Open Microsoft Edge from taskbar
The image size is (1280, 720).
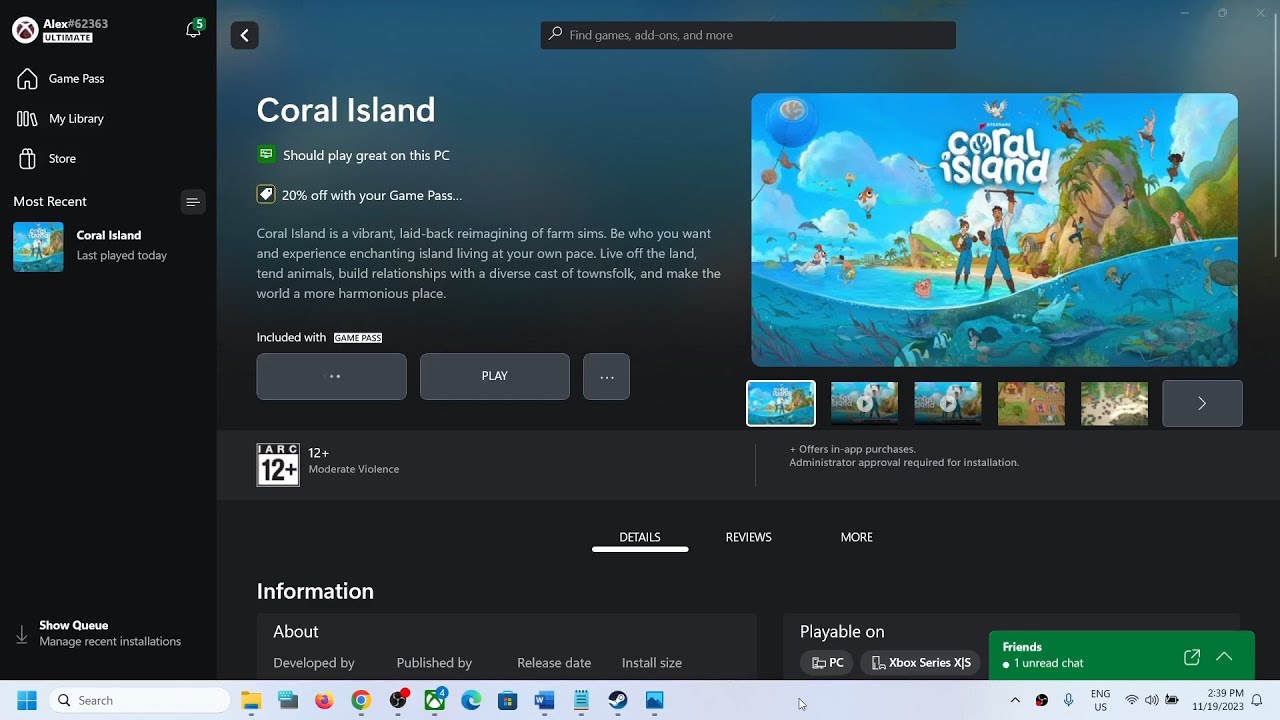pos(471,700)
